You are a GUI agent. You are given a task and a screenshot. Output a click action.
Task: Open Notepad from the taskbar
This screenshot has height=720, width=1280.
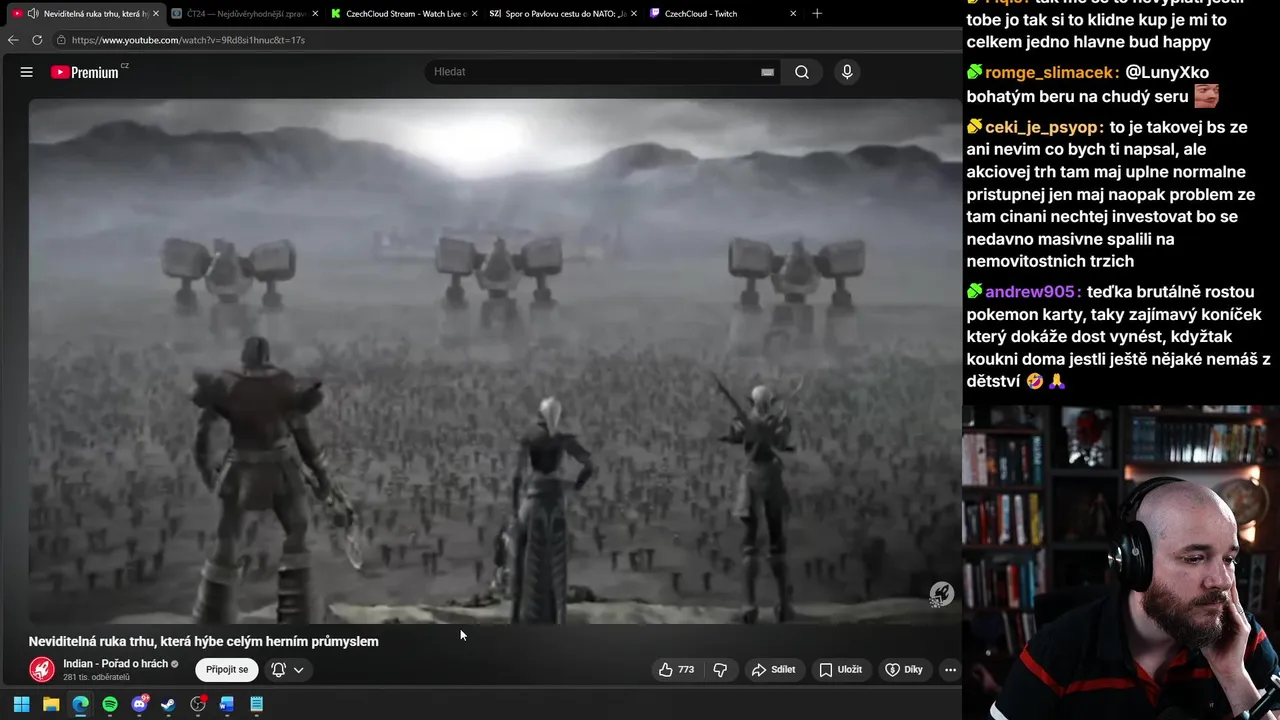click(x=257, y=704)
